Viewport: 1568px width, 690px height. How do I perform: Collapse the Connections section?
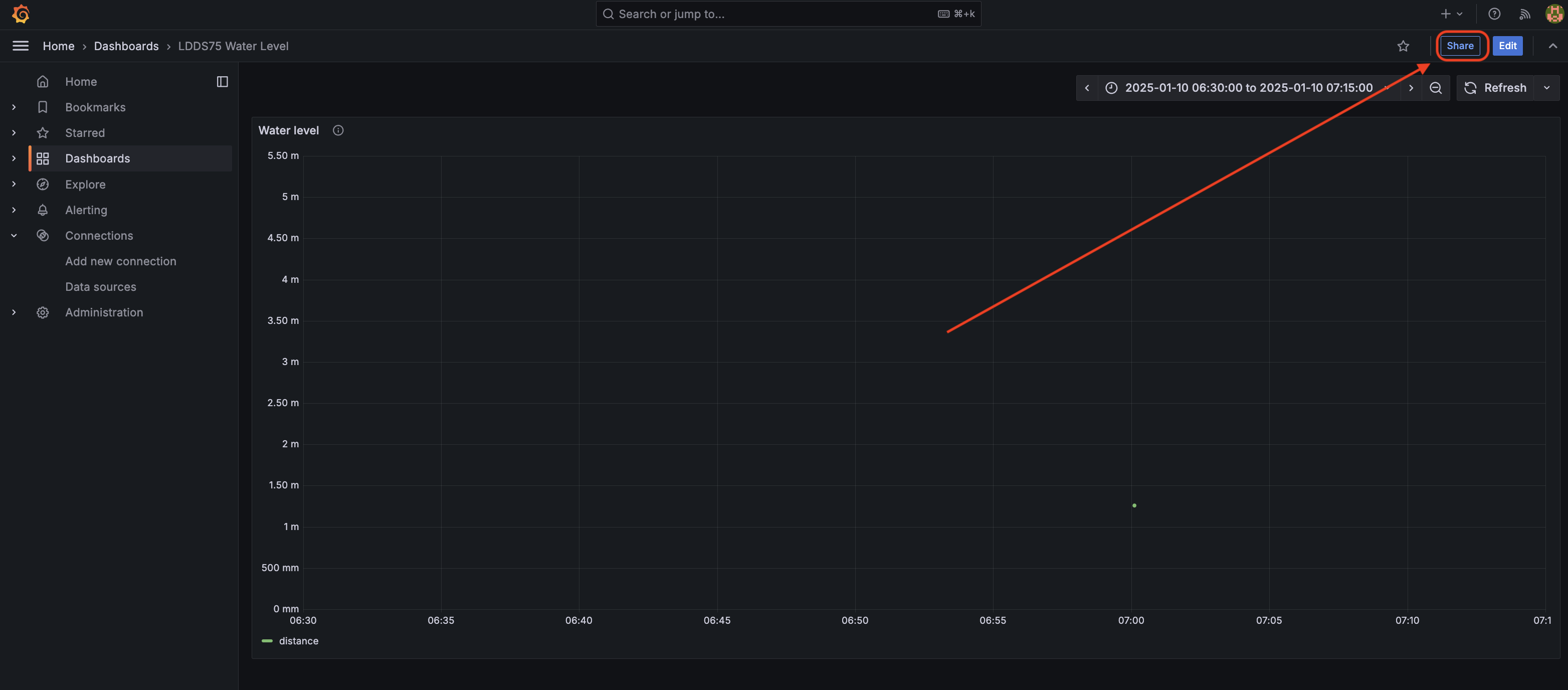[14, 235]
